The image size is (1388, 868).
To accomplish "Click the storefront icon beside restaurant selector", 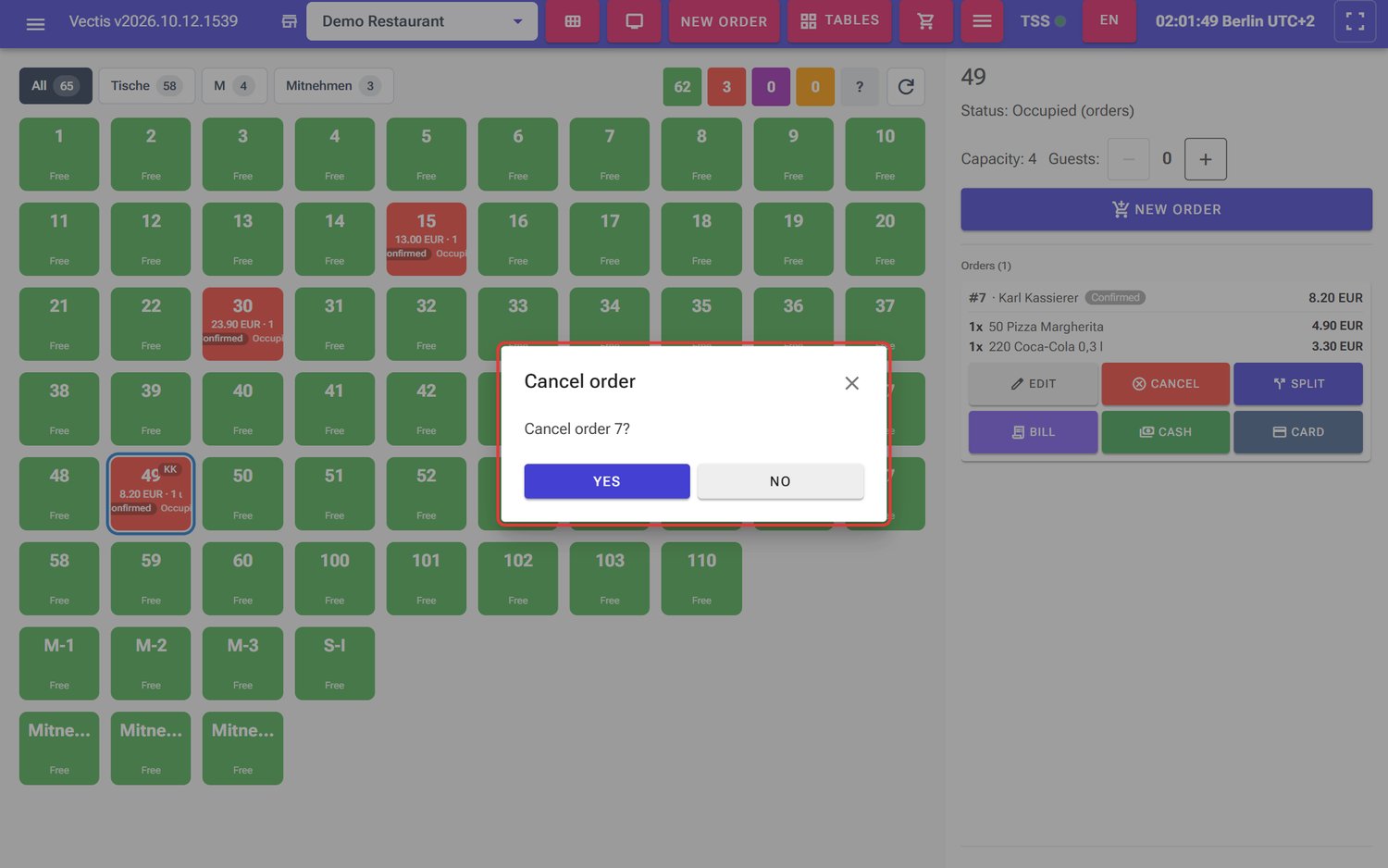I will coord(290,21).
